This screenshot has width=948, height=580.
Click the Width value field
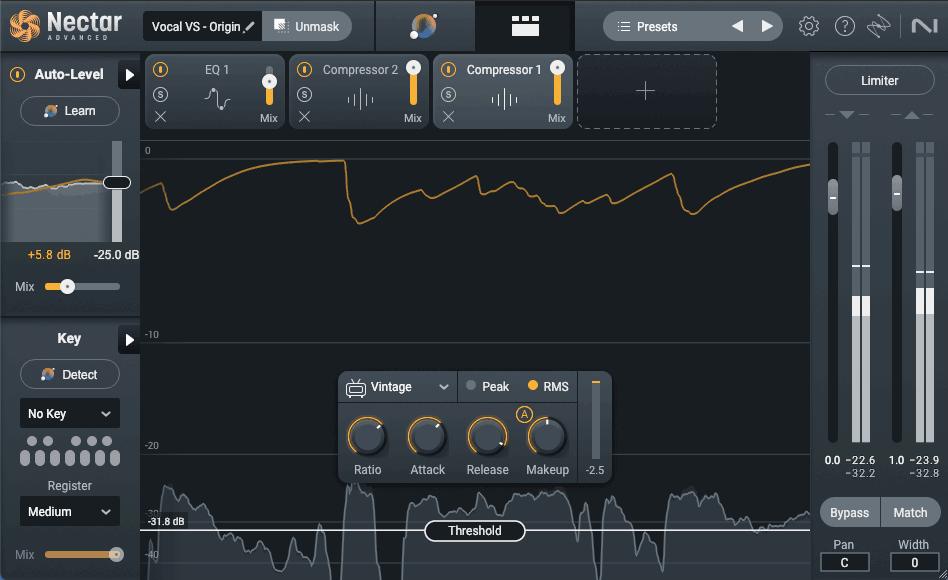click(914, 562)
